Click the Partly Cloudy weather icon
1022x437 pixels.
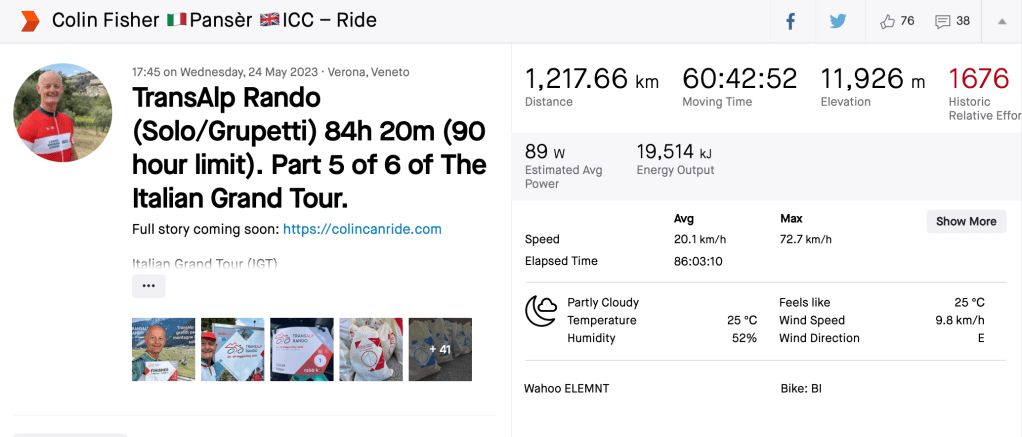[541, 311]
